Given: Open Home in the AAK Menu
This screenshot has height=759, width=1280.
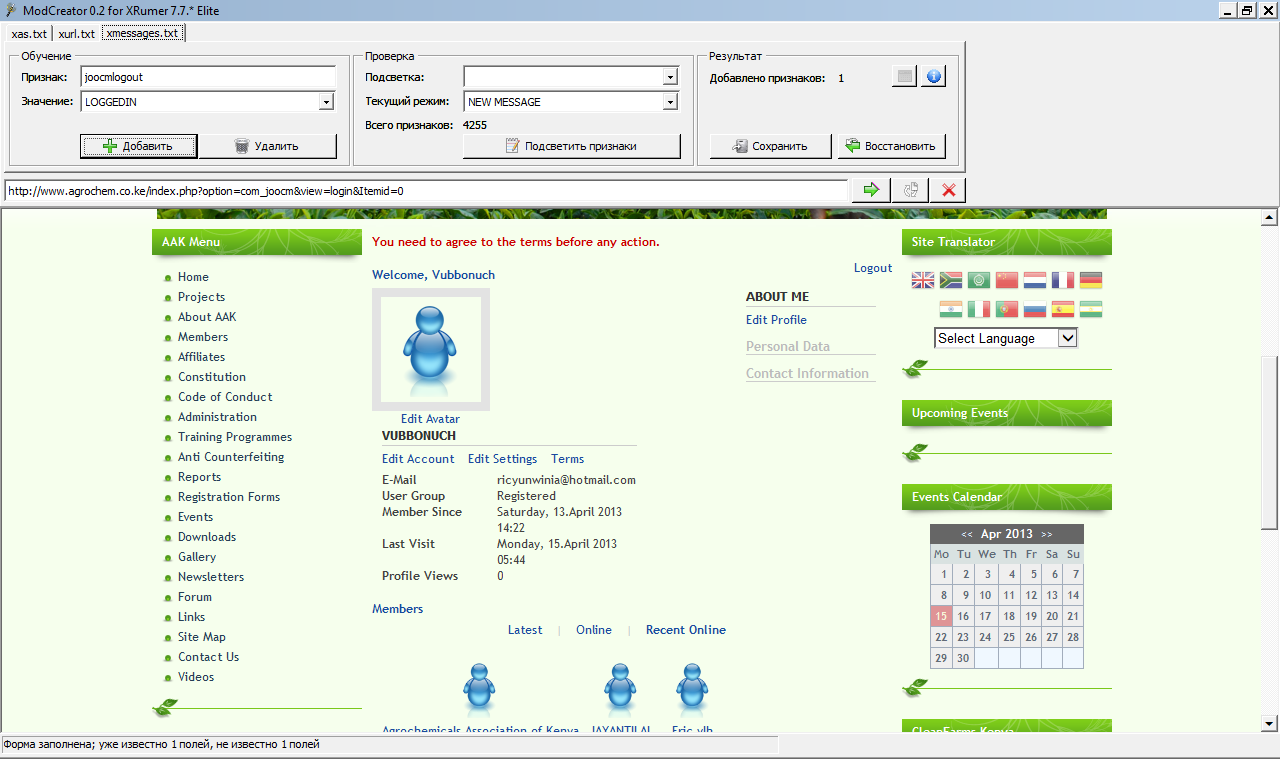Looking at the screenshot, I should (193, 277).
